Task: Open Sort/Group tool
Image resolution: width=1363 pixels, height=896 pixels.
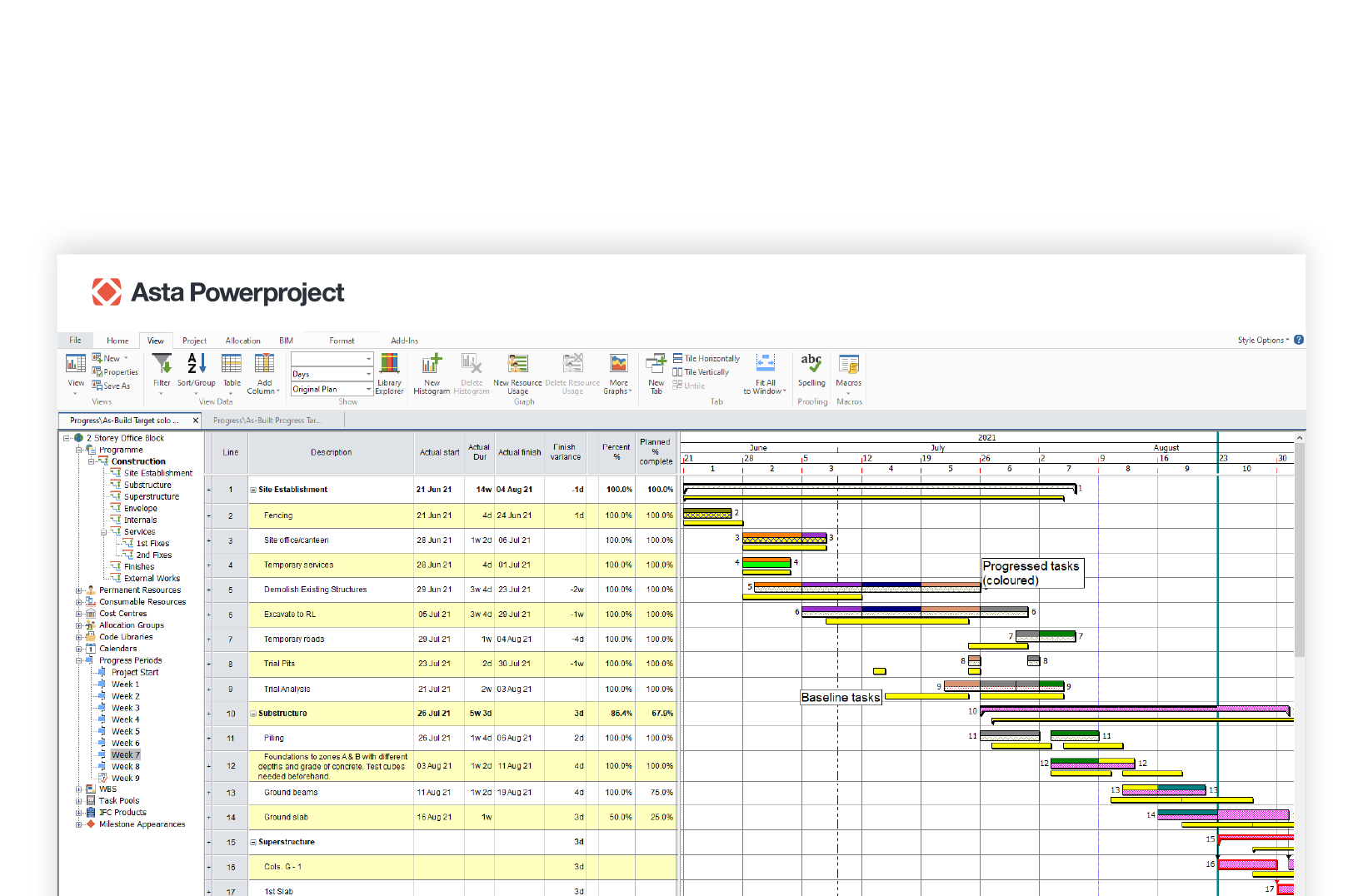Action: pos(197,371)
